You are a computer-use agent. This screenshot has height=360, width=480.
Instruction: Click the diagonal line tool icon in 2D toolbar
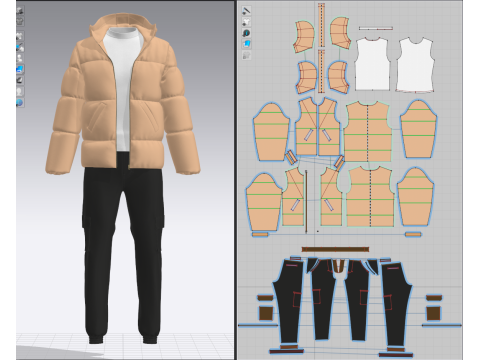click(246, 11)
